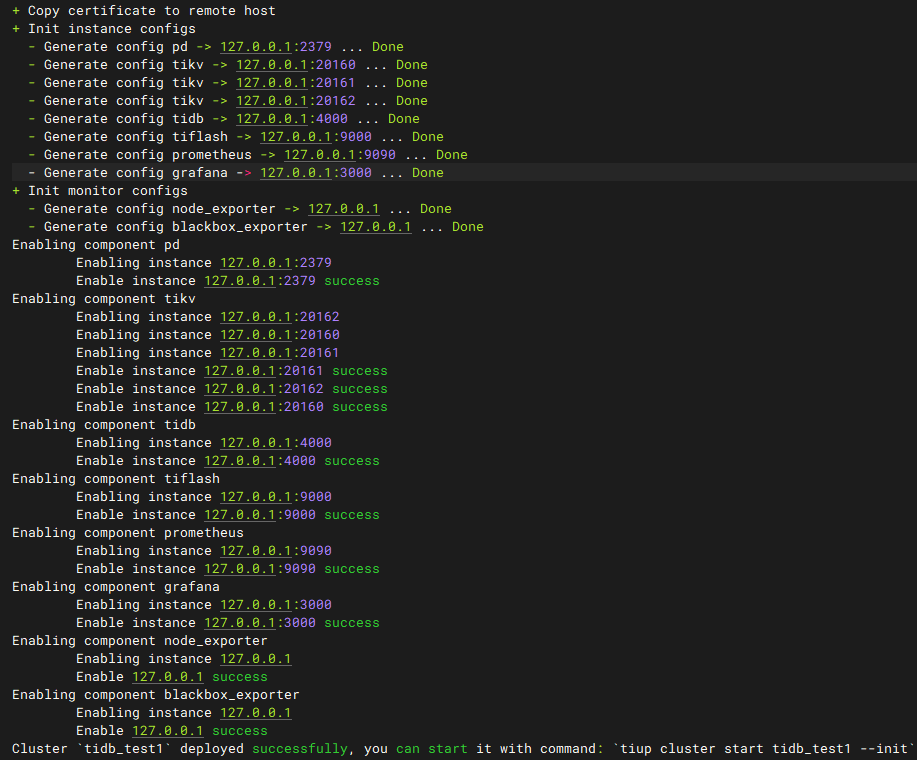This screenshot has height=760, width=917.
Task: Click the 'Enabling component tikv' text
Action: [x=103, y=299]
